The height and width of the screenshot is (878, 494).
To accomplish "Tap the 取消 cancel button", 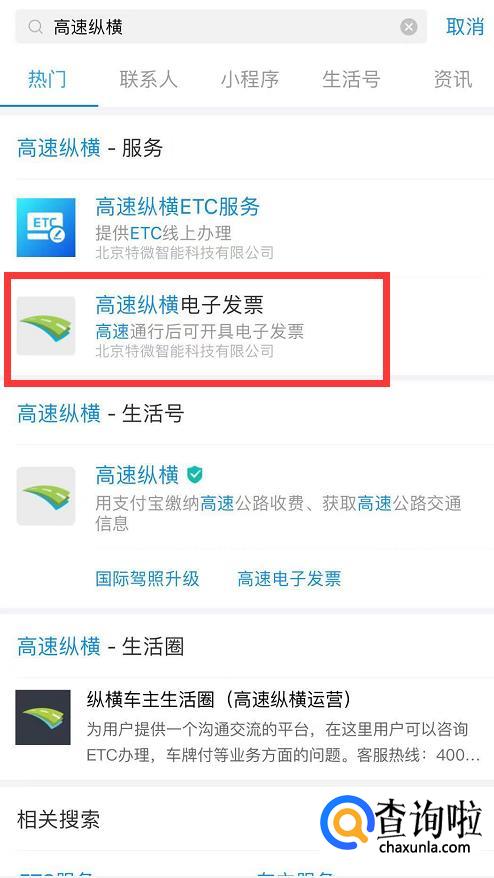I will tap(464, 26).
